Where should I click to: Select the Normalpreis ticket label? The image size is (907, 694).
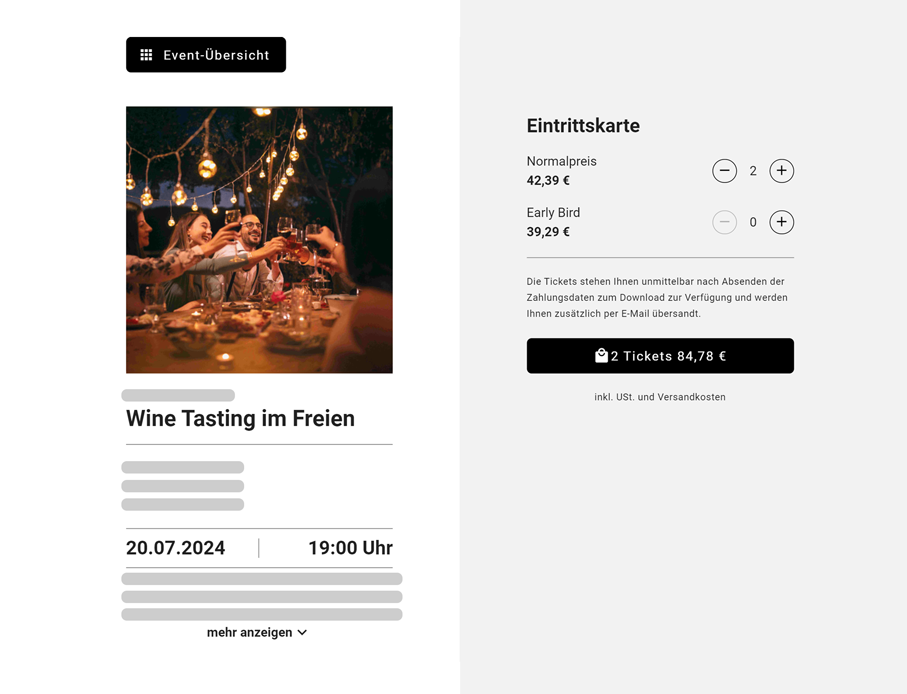point(561,161)
